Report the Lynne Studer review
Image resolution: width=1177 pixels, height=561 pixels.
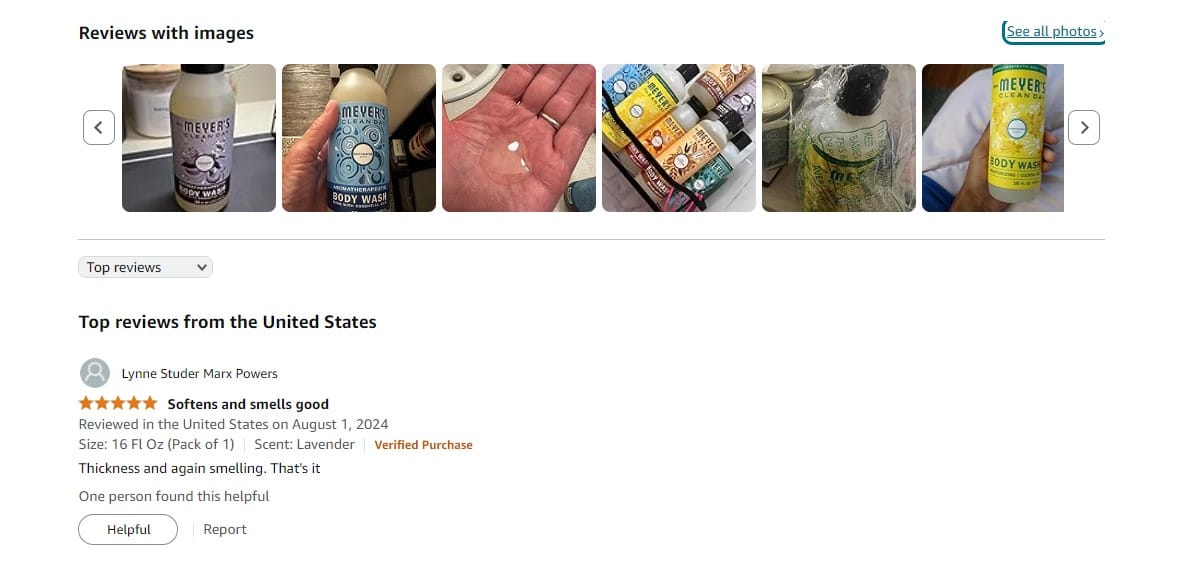(224, 529)
